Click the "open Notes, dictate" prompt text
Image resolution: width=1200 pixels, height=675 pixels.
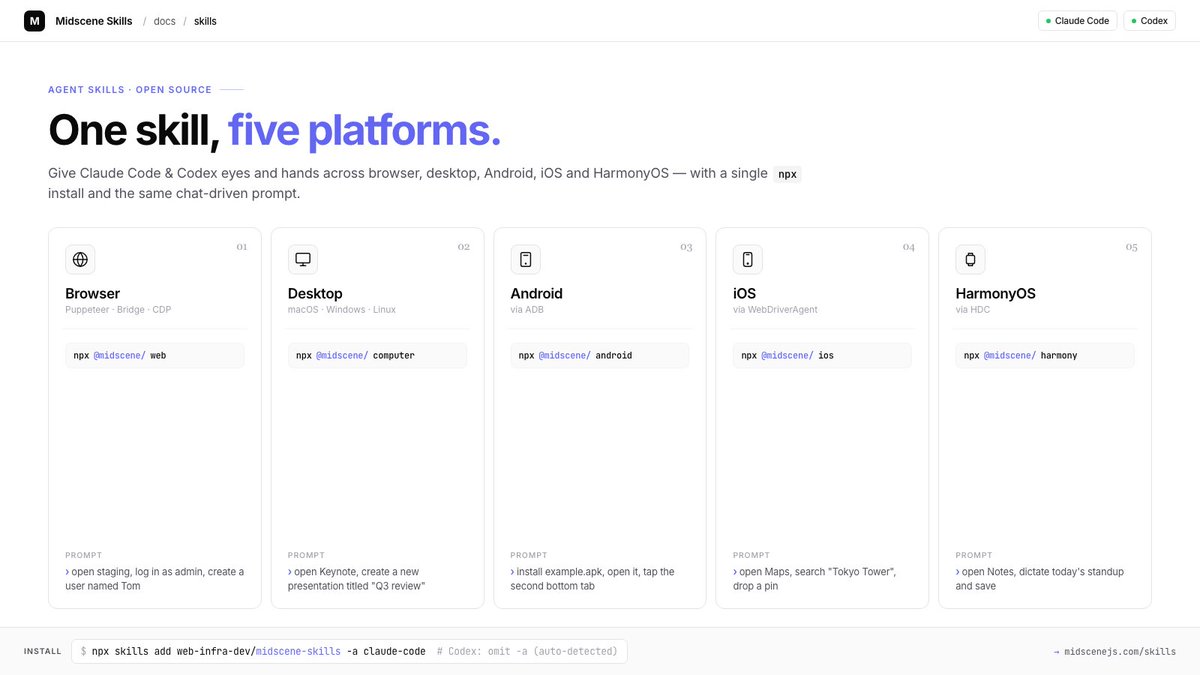click(1040, 579)
